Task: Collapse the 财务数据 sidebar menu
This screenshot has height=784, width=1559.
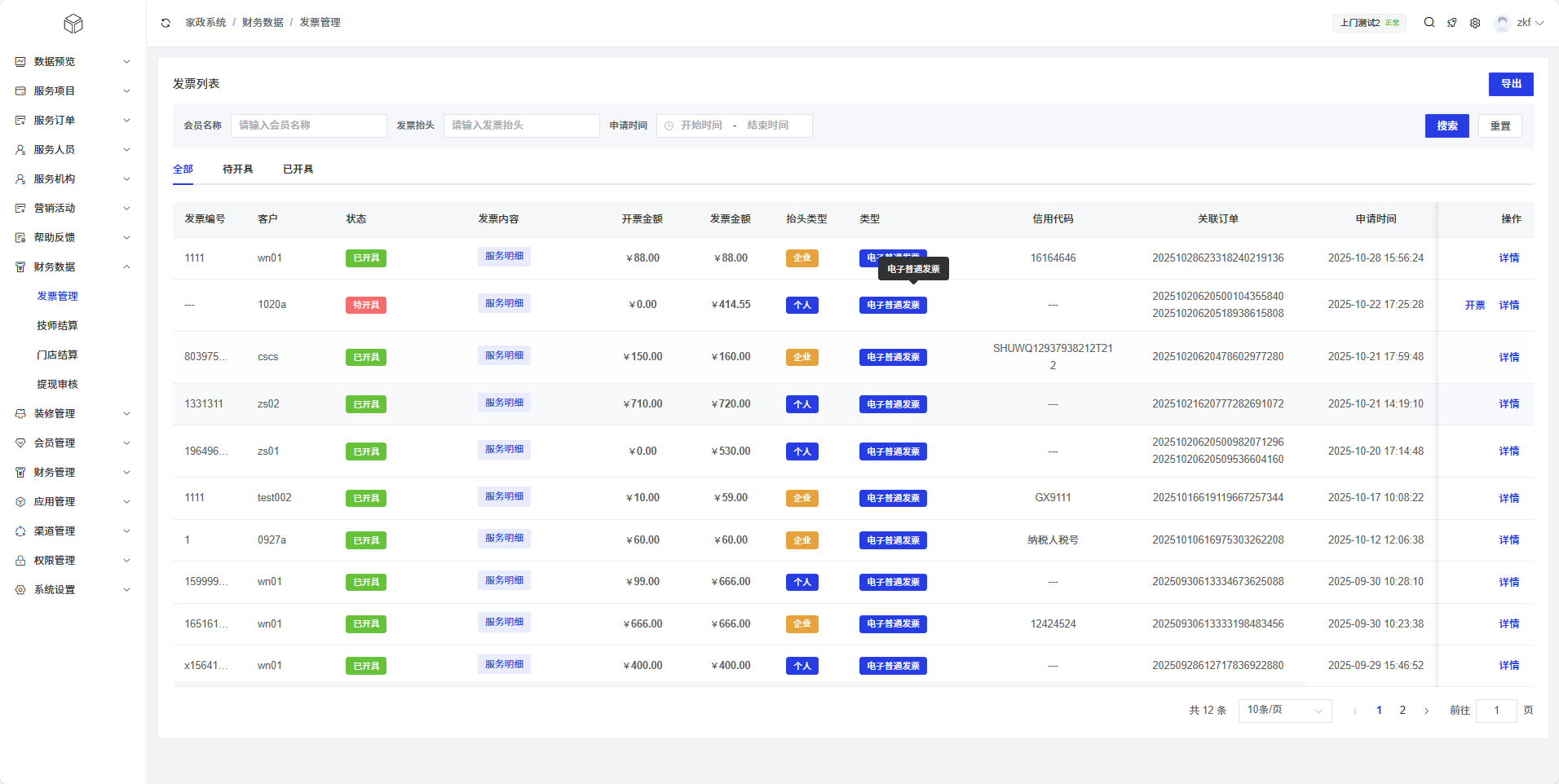Action: coord(126,267)
